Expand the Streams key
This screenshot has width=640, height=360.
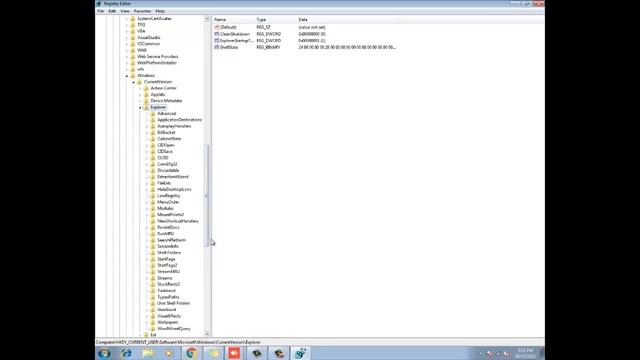click(147, 278)
